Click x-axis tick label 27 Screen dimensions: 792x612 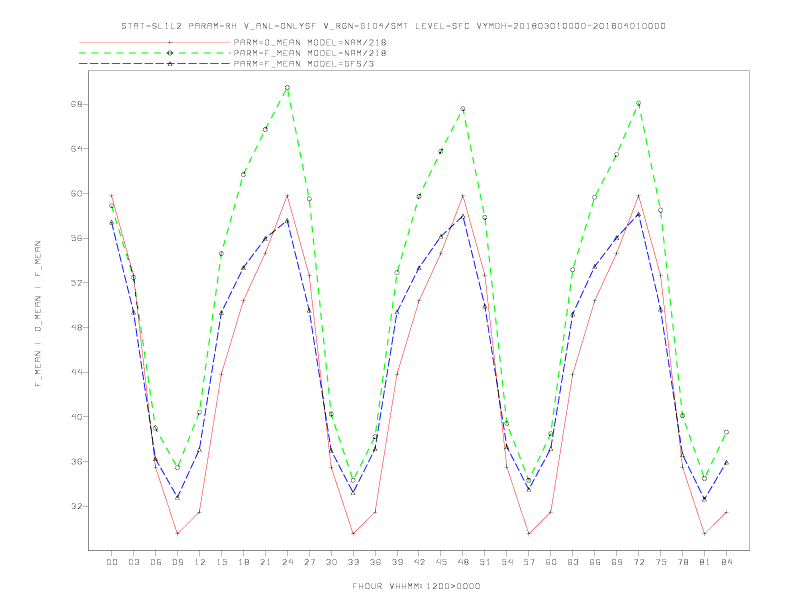click(x=309, y=562)
